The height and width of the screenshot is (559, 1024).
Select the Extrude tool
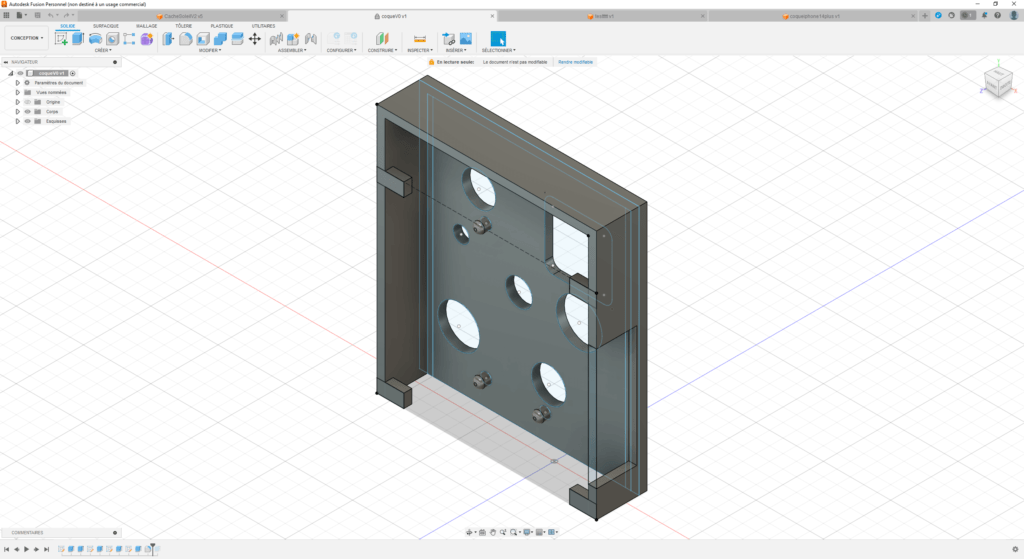coord(78,39)
